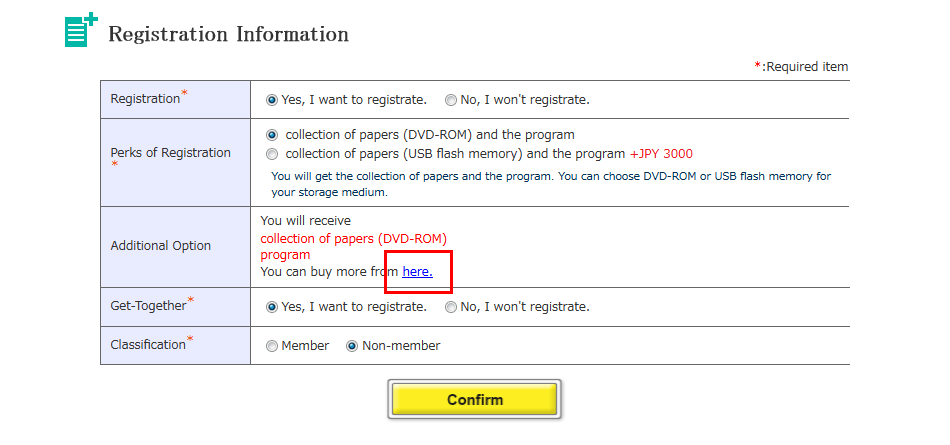Viewport: 950px width, 445px height.
Task: Click the 'Required item' note
Action: click(802, 67)
